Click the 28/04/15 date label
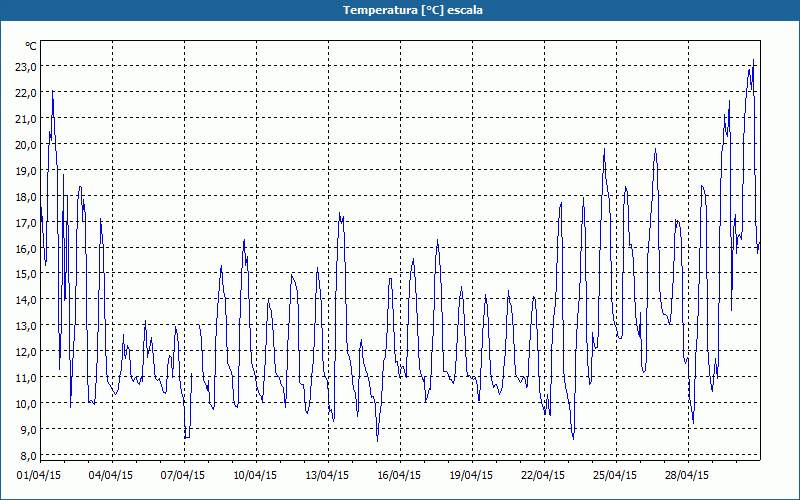 click(687, 476)
